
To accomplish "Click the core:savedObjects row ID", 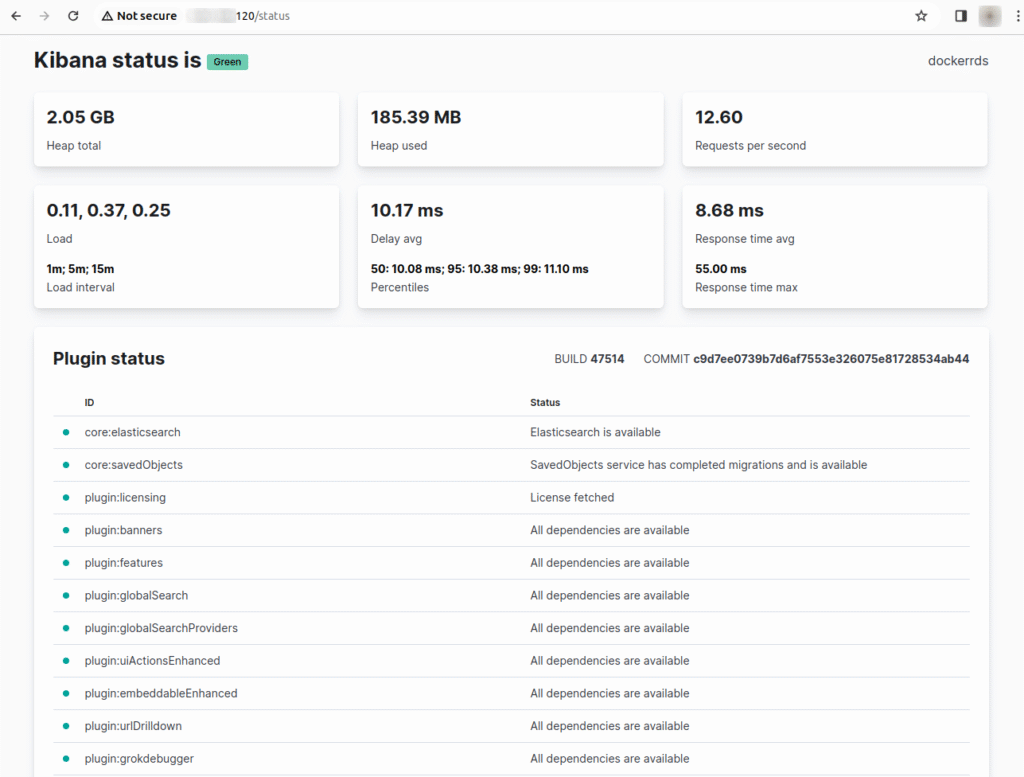I will pyautogui.click(x=133, y=465).
